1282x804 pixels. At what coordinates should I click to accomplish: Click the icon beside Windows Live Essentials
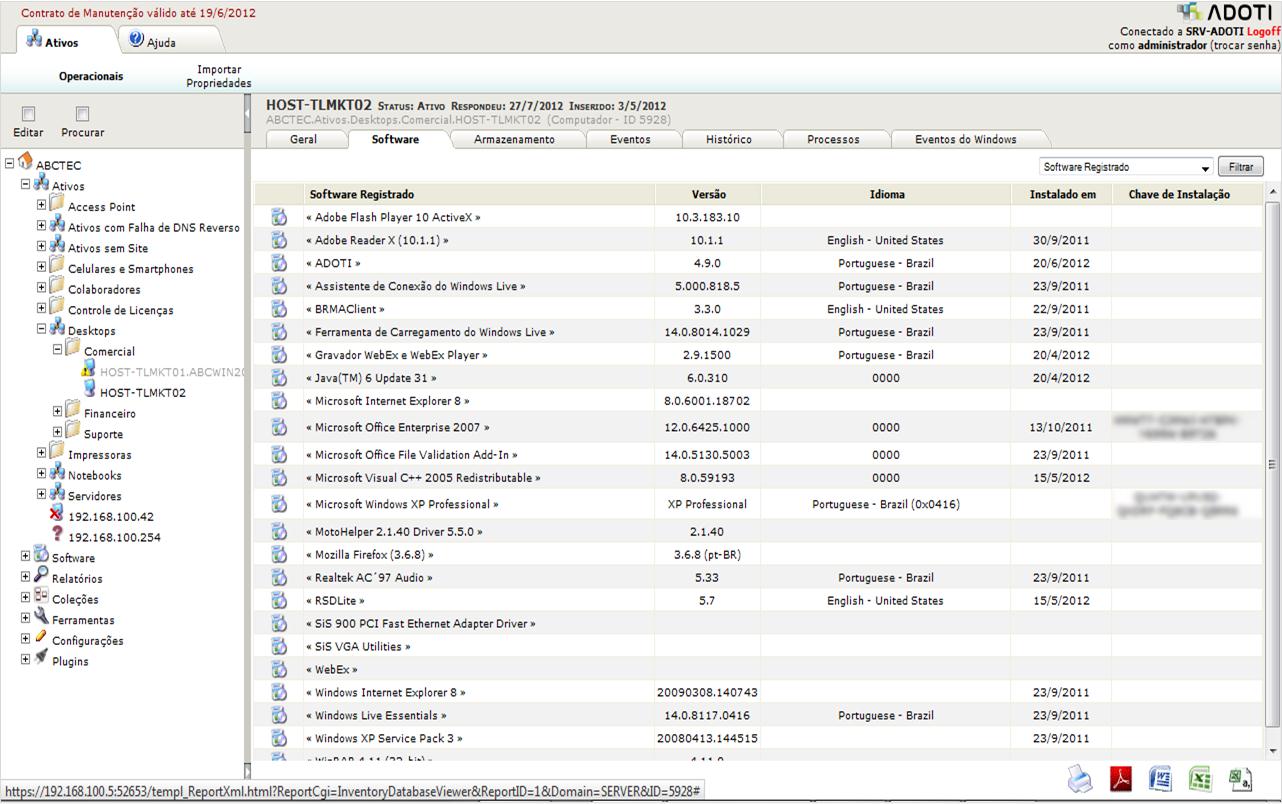(x=279, y=715)
